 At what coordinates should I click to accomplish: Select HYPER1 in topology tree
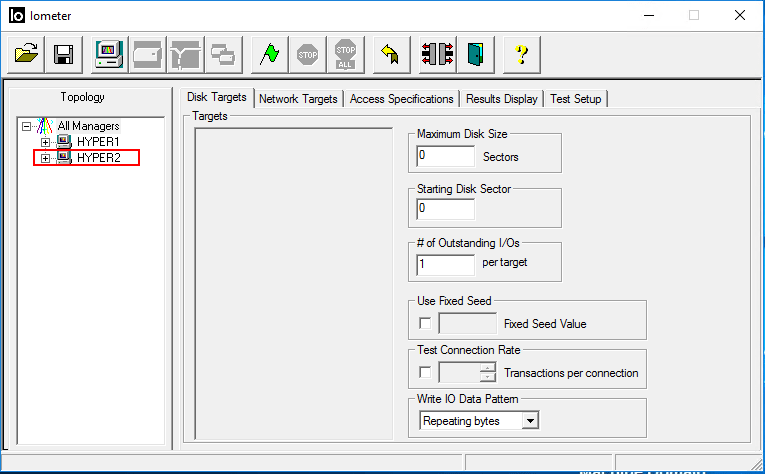pyautogui.click(x=98, y=142)
